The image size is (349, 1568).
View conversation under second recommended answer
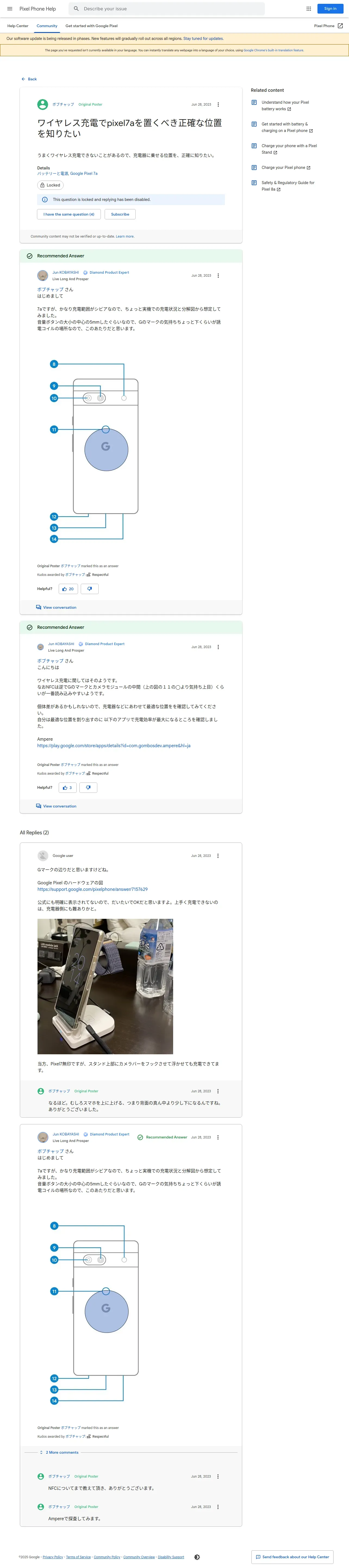56,806
